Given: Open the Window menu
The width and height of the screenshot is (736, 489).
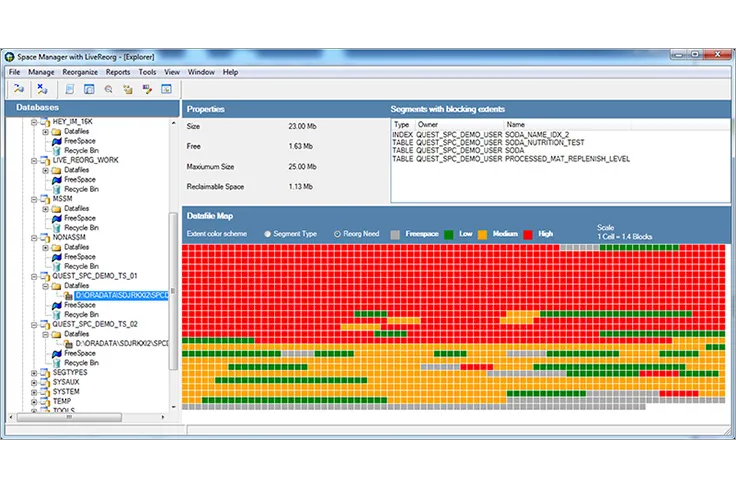Looking at the screenshot, I should [x=201, y=72].
